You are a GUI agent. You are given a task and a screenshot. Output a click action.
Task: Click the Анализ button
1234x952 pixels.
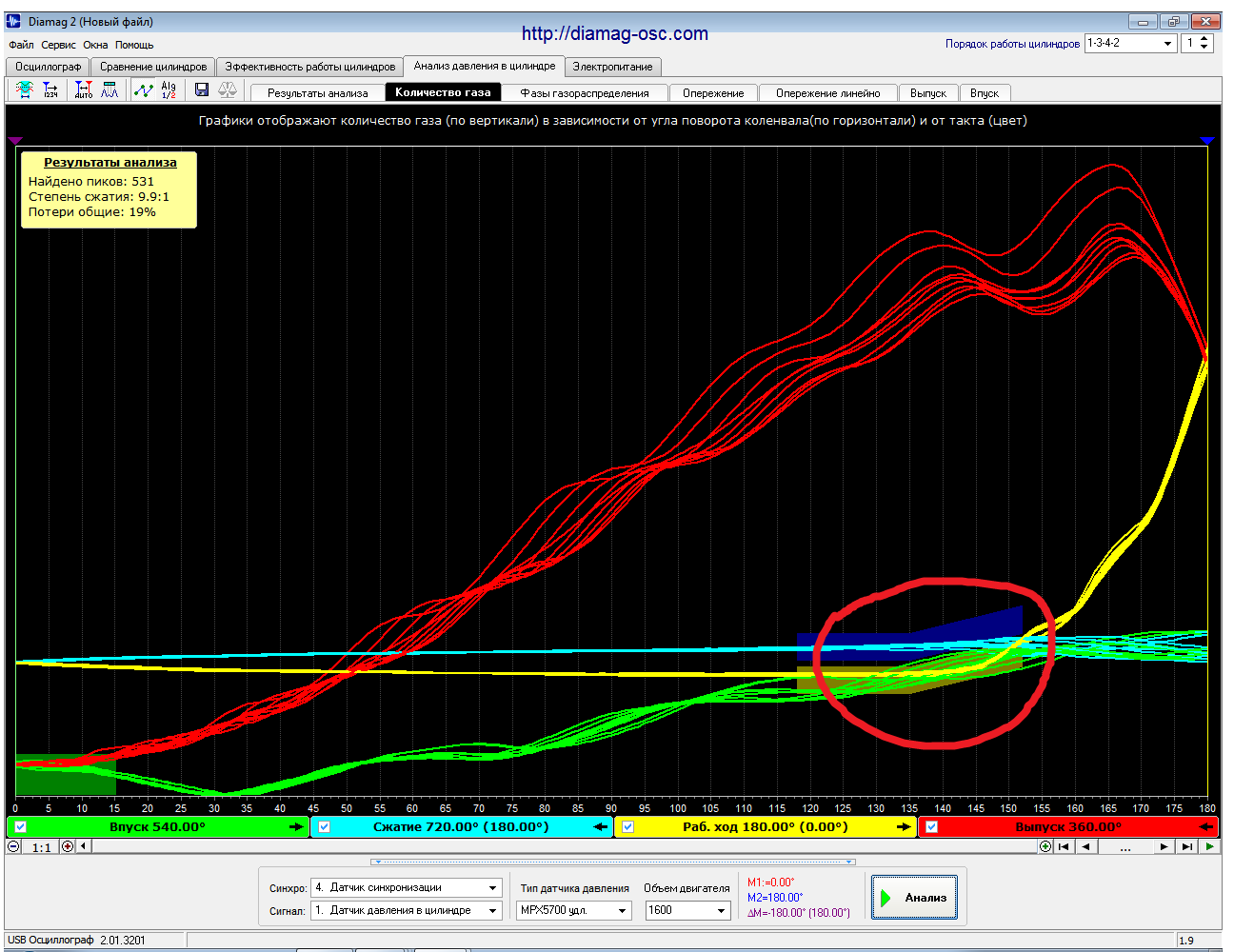915,898
